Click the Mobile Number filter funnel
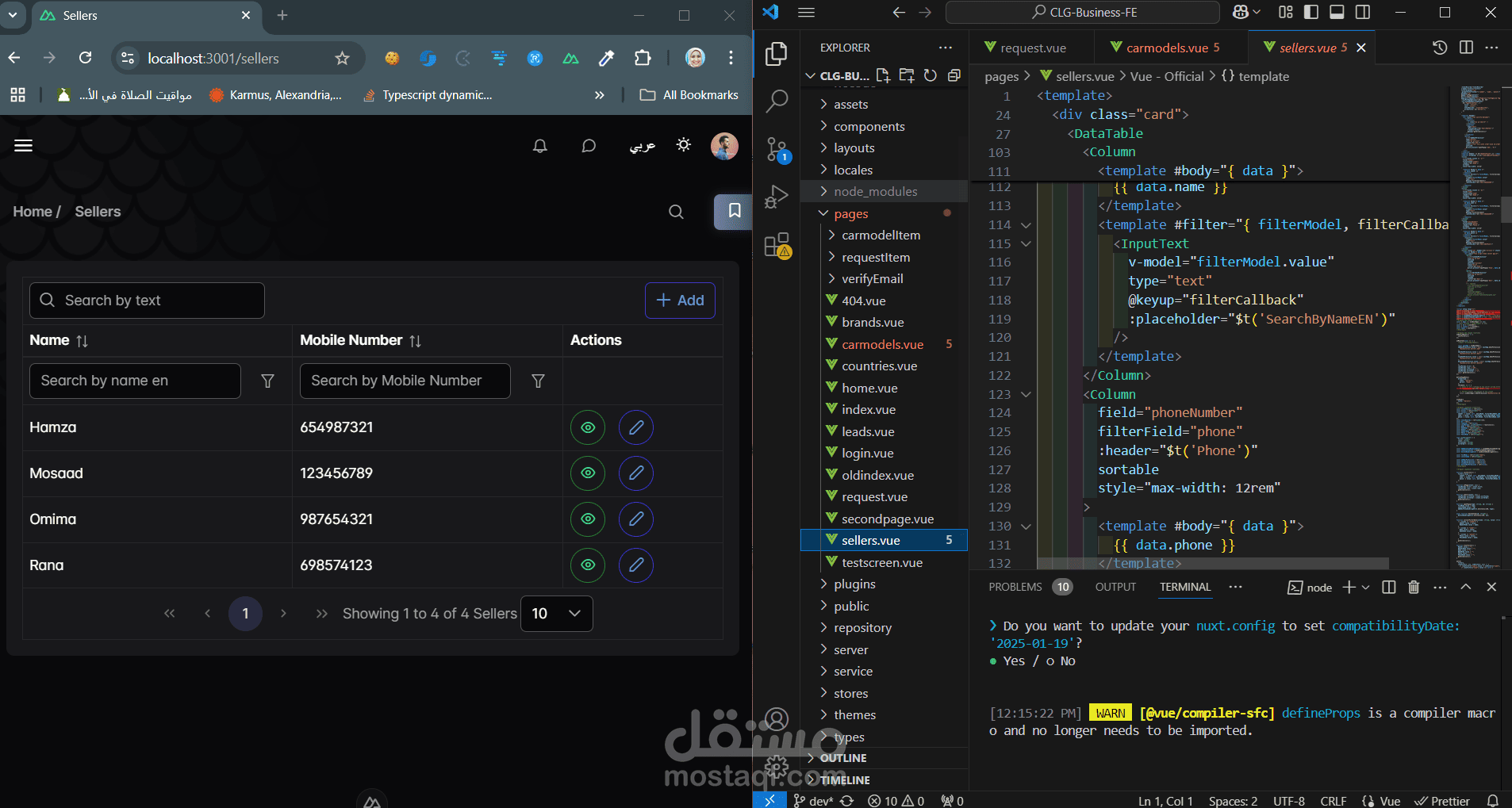 [x=538, y=381]
